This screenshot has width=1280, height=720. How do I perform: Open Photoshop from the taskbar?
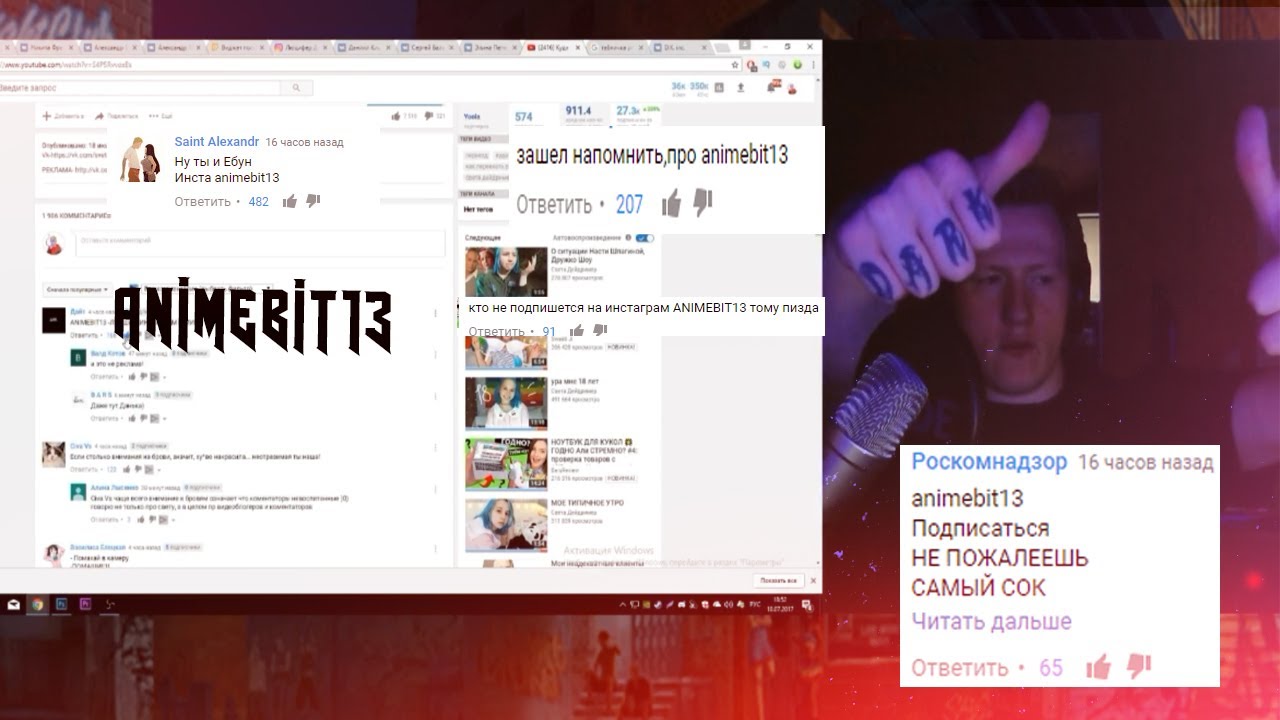pyautogui.click(x=62, y=604)
